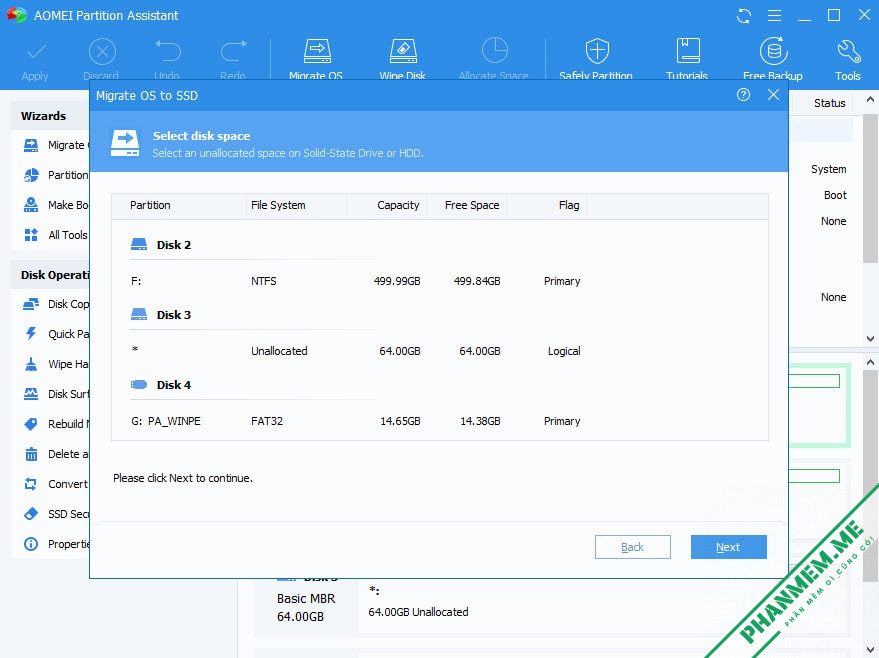The width and height of the screenshot is (879, 658).
Task: Open Migrate OS wizard in sidebar
Action: coord(55,145)
